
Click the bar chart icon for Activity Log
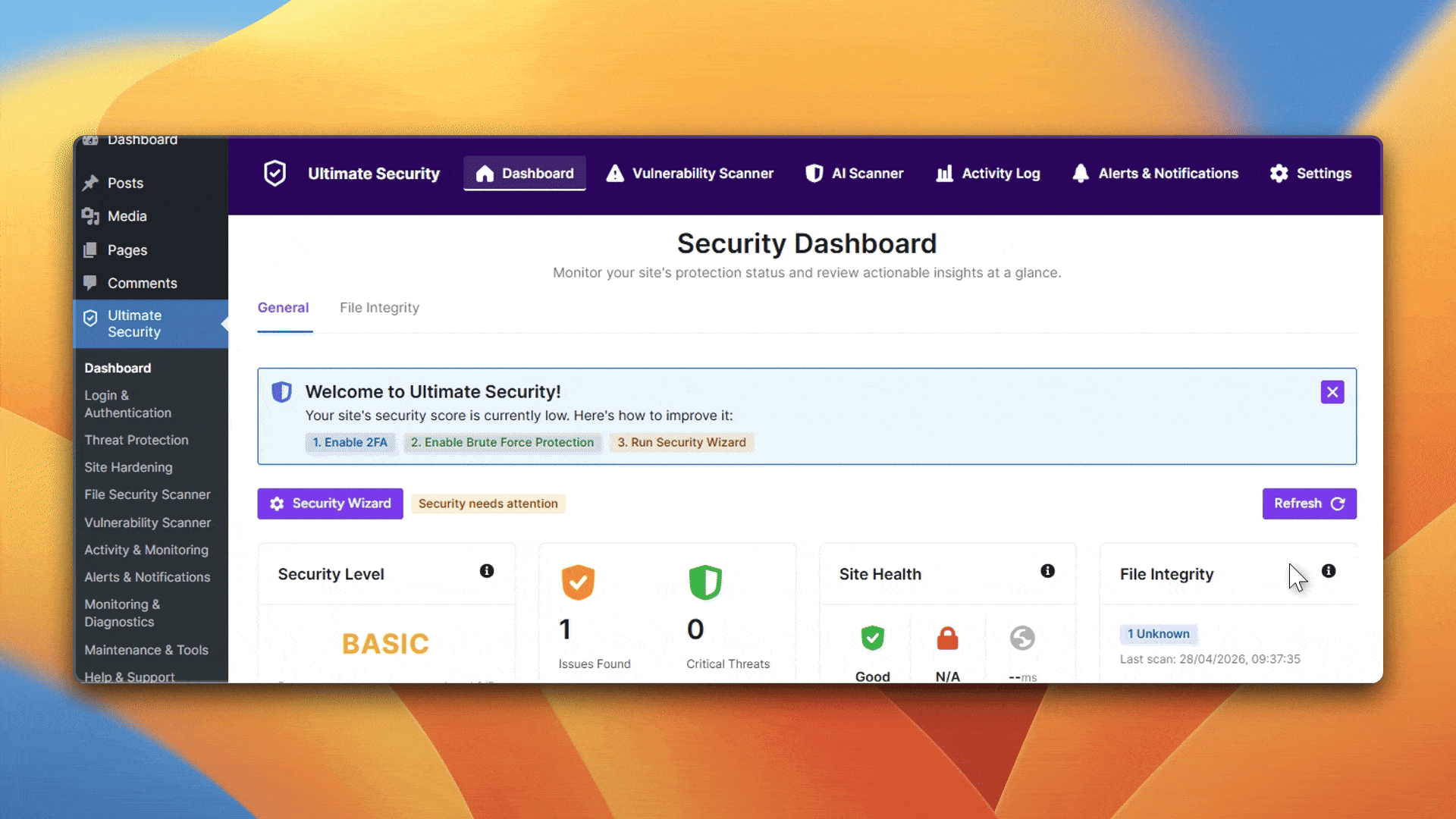pos(944,174)
